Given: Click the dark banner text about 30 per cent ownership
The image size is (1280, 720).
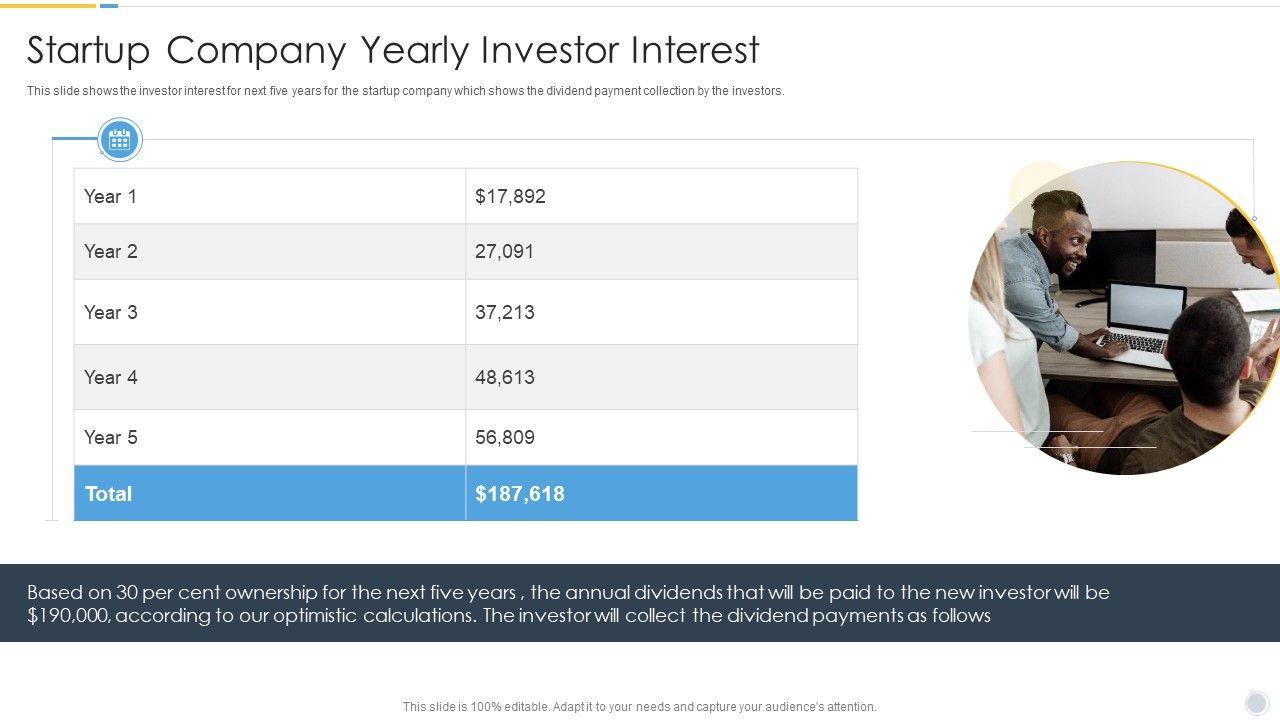Looking at the screenshot, I should pos(568,603).
